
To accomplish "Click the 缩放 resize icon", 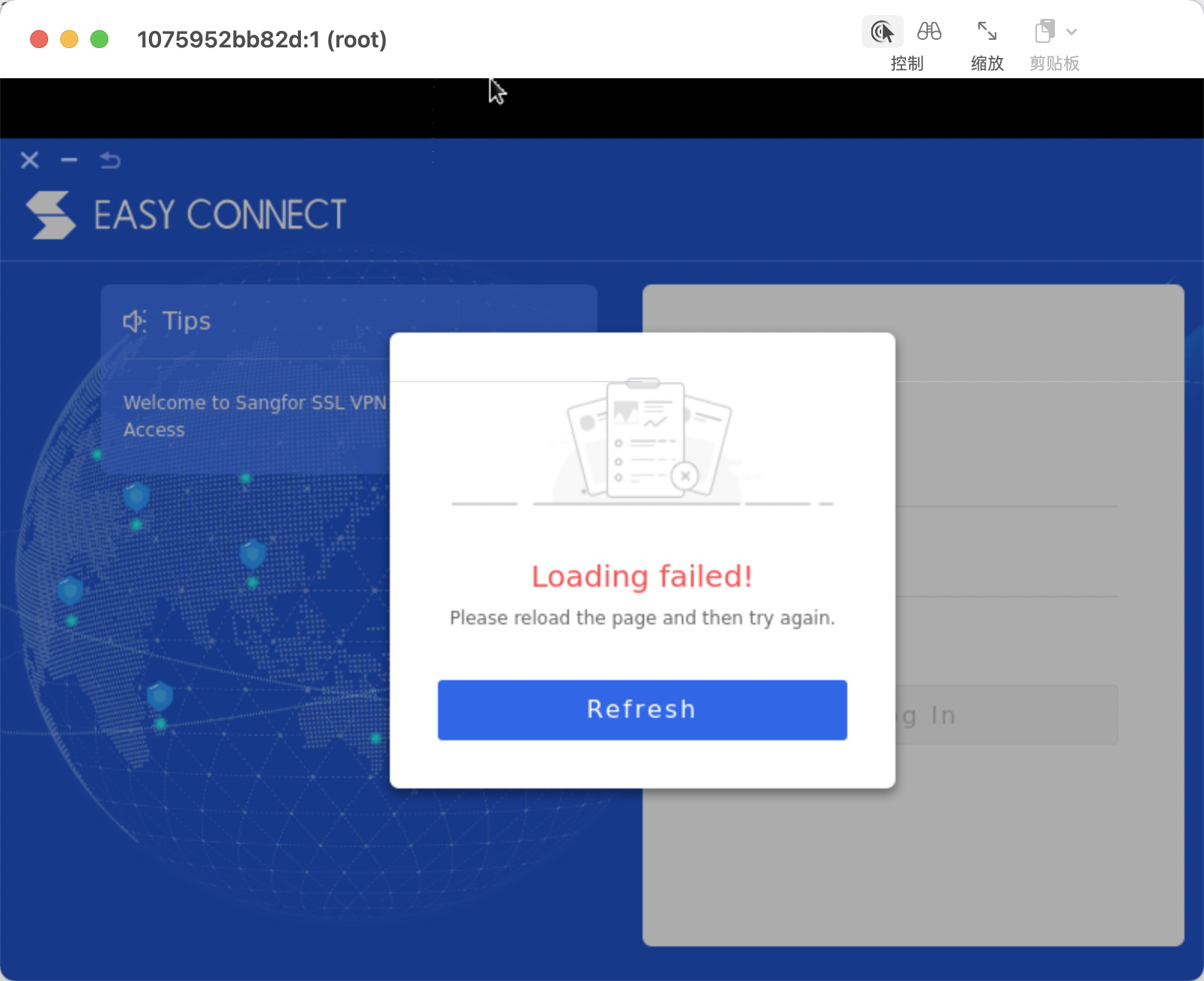I will [x=987, y=32].
